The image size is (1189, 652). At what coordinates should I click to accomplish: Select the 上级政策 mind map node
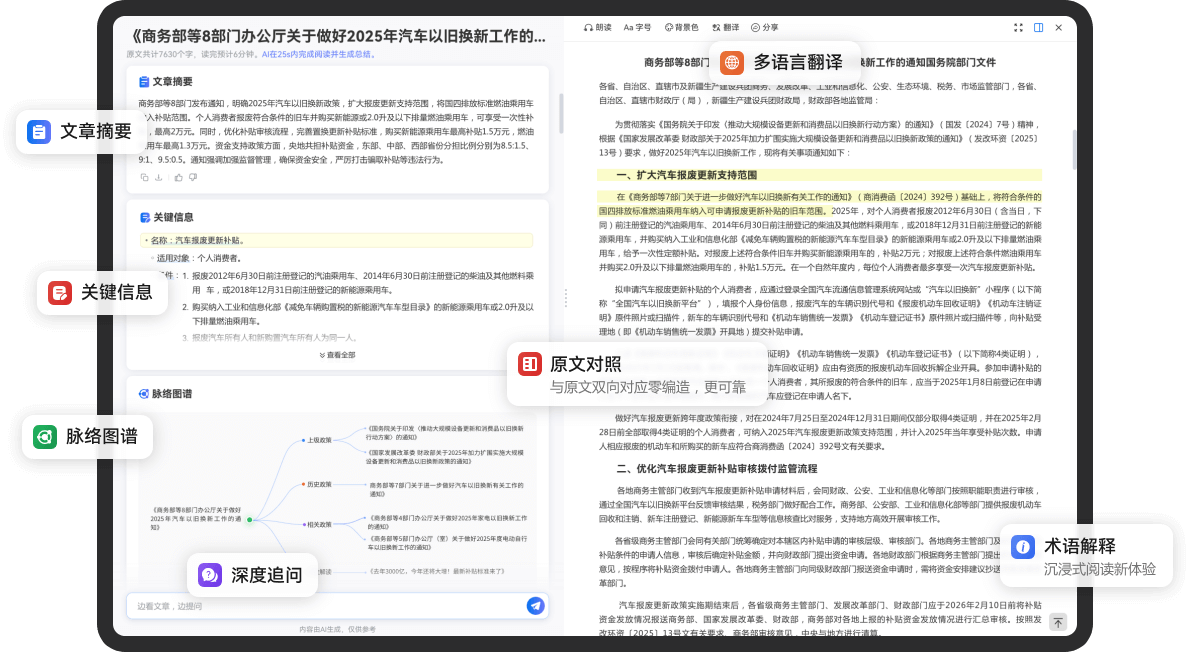318,440
